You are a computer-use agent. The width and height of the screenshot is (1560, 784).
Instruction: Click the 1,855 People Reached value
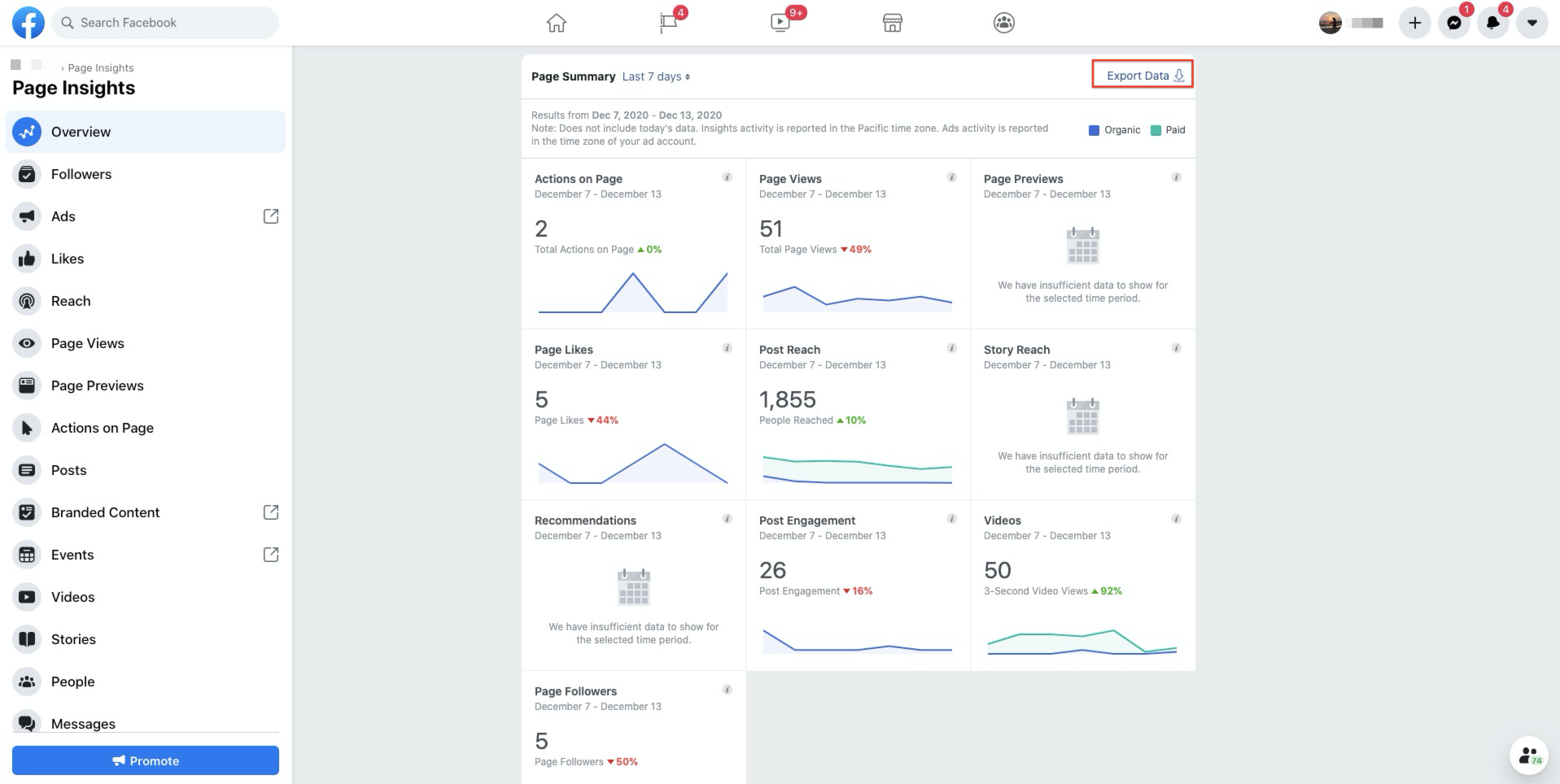[x=787, y=399]
